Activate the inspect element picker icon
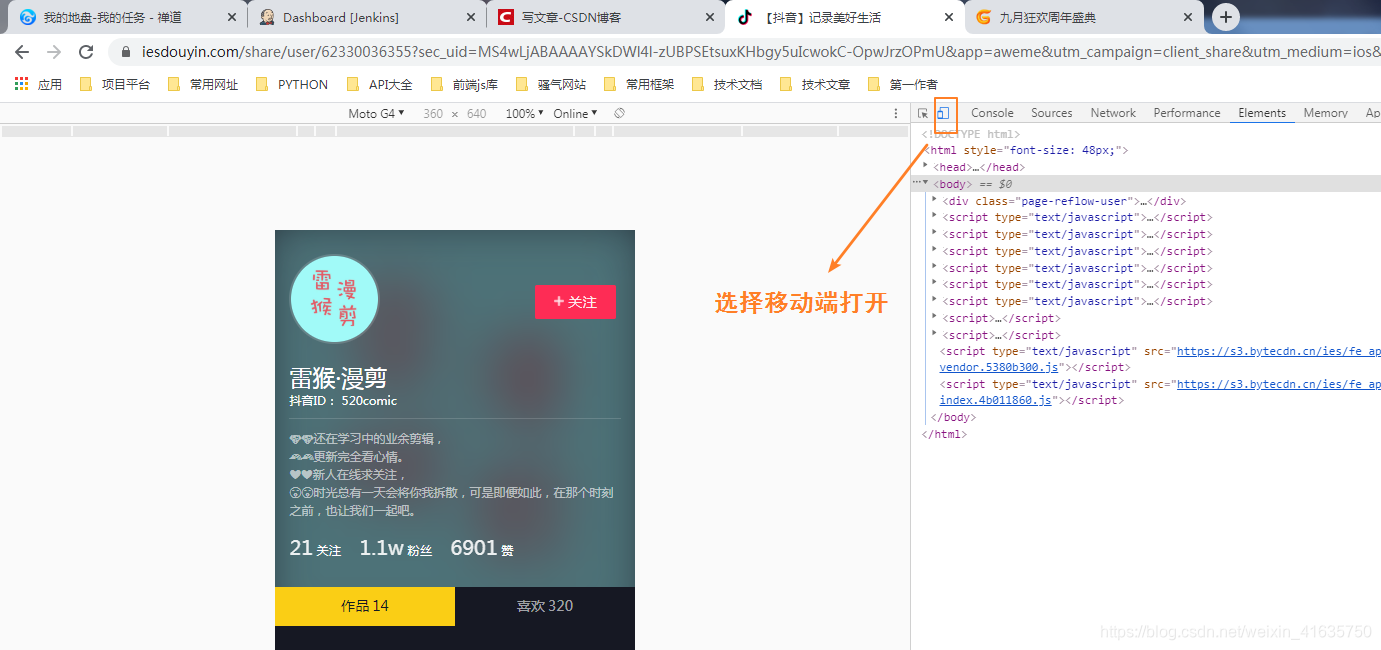1381x650 pixels. [x=923, y=113]
